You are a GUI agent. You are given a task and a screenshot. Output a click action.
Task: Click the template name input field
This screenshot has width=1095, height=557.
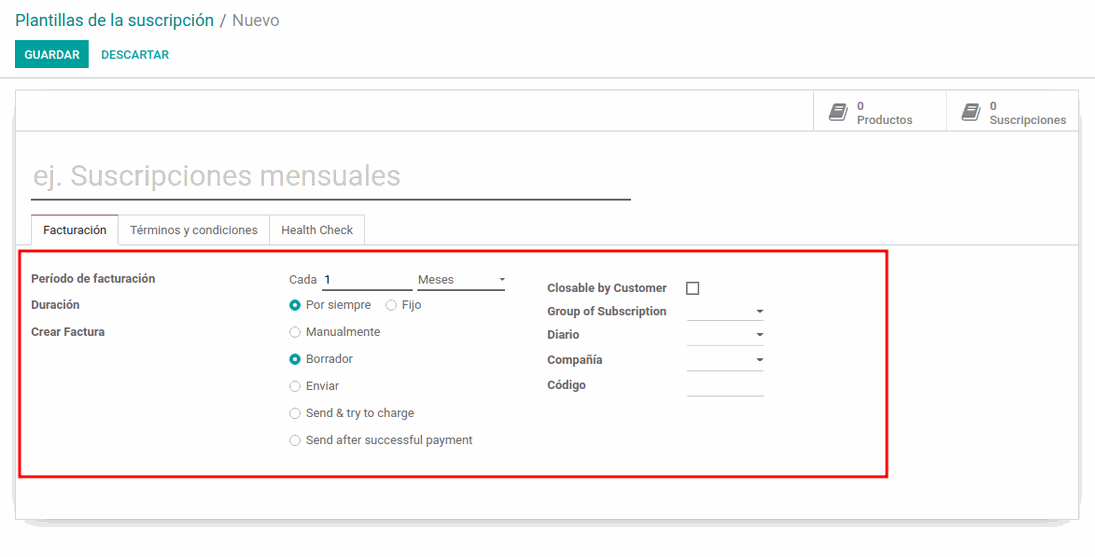pos(331,176)
